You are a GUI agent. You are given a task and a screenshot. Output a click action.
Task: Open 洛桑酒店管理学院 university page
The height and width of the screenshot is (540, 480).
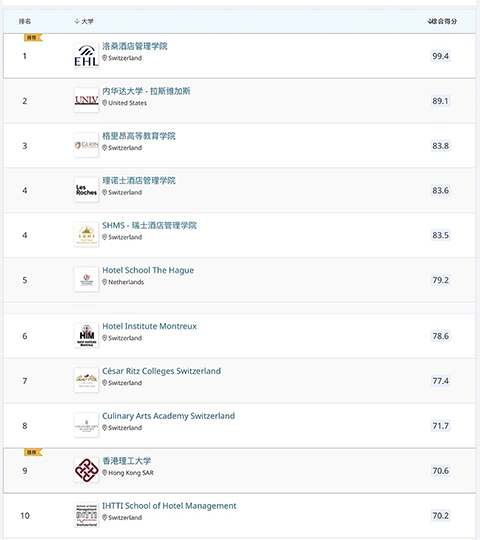point(135,46)
